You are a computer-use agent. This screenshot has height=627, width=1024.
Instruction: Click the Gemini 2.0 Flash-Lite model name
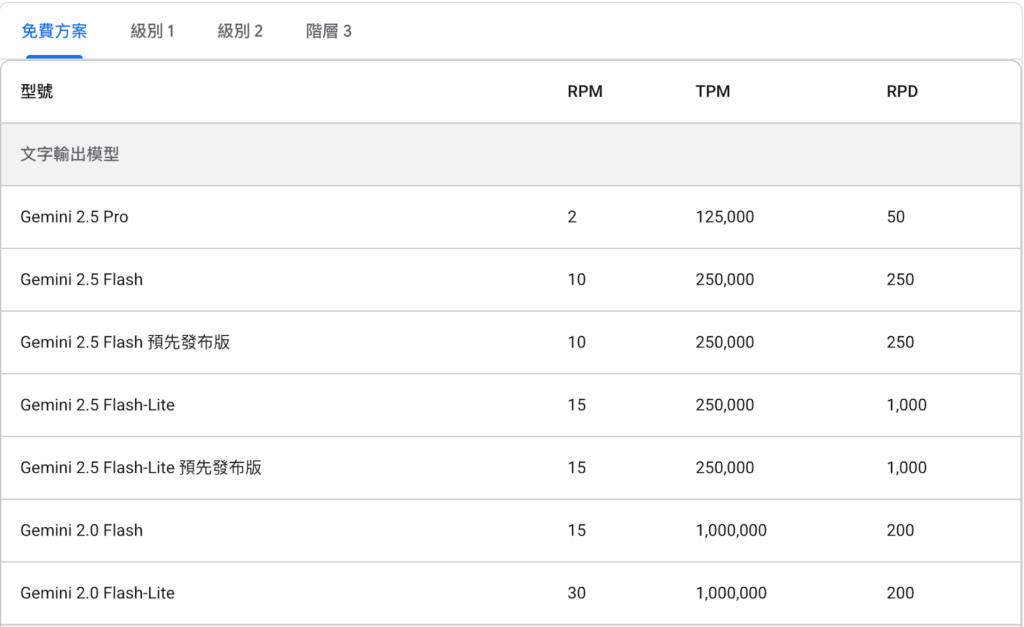pos(97,593)
